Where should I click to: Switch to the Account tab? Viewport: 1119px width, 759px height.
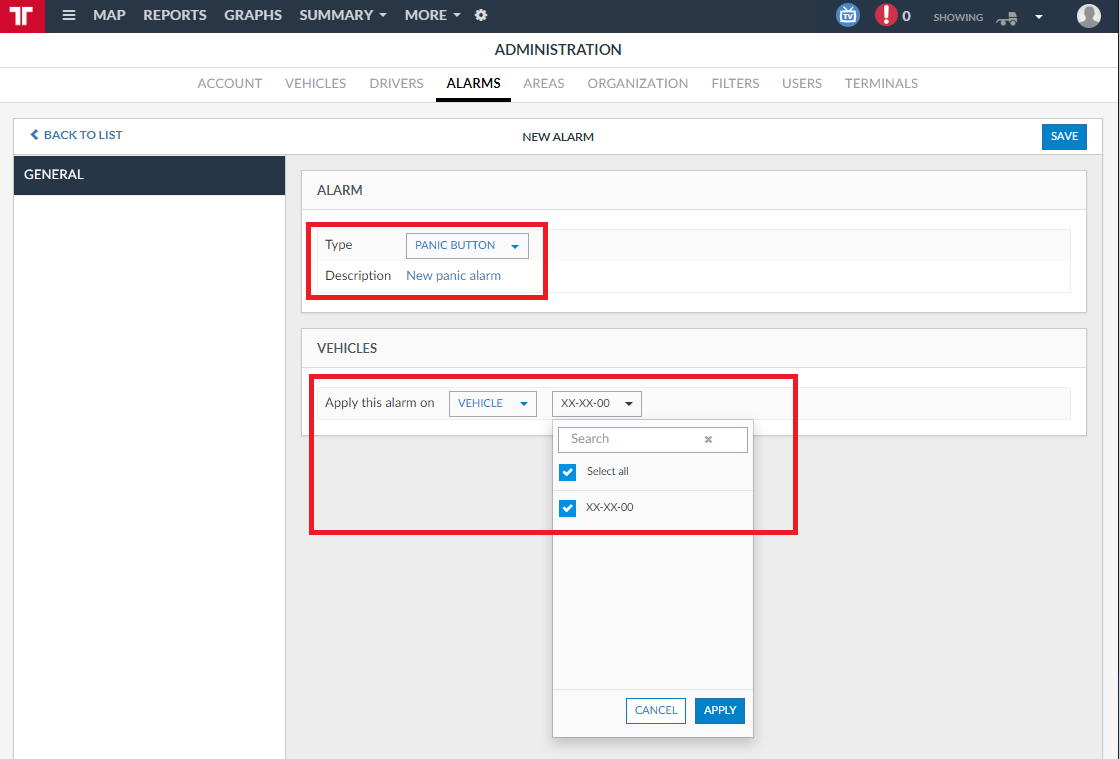point(230,83)
